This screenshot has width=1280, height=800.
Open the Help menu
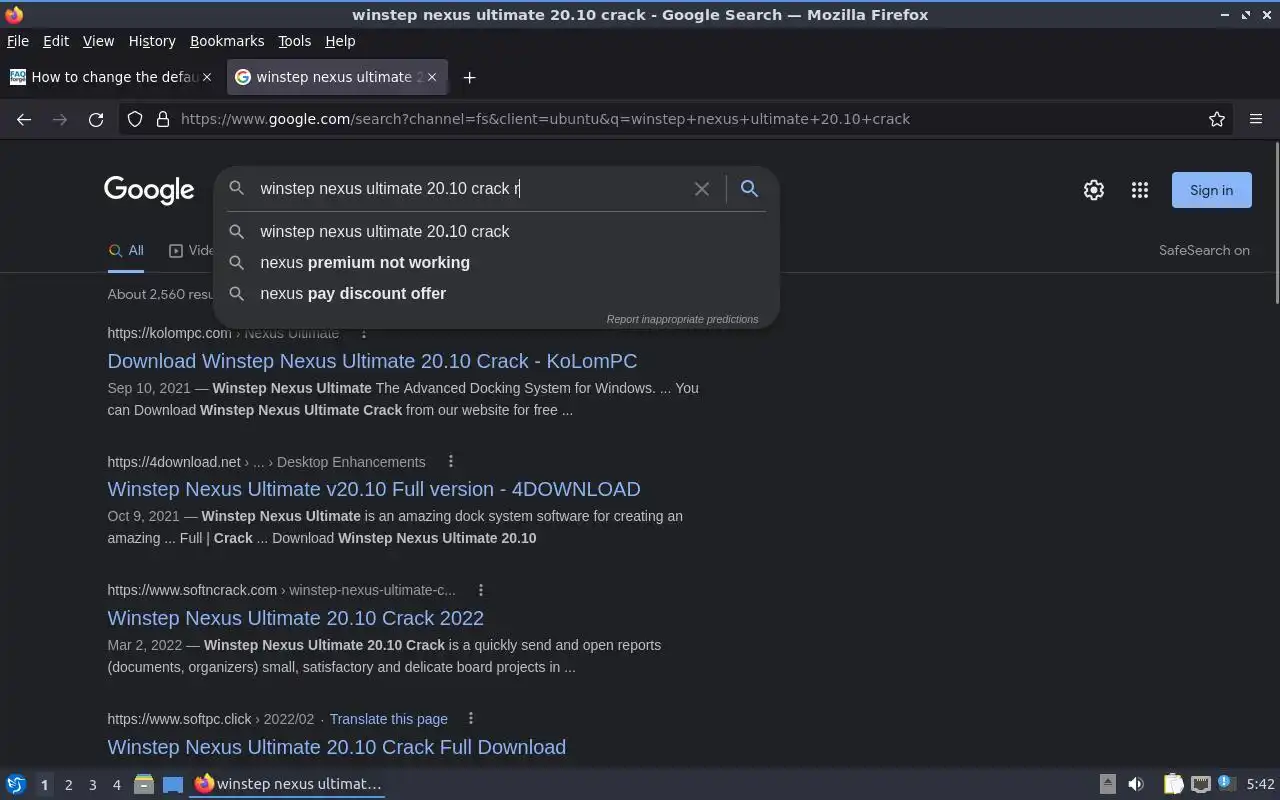click(x=340, y=41)
